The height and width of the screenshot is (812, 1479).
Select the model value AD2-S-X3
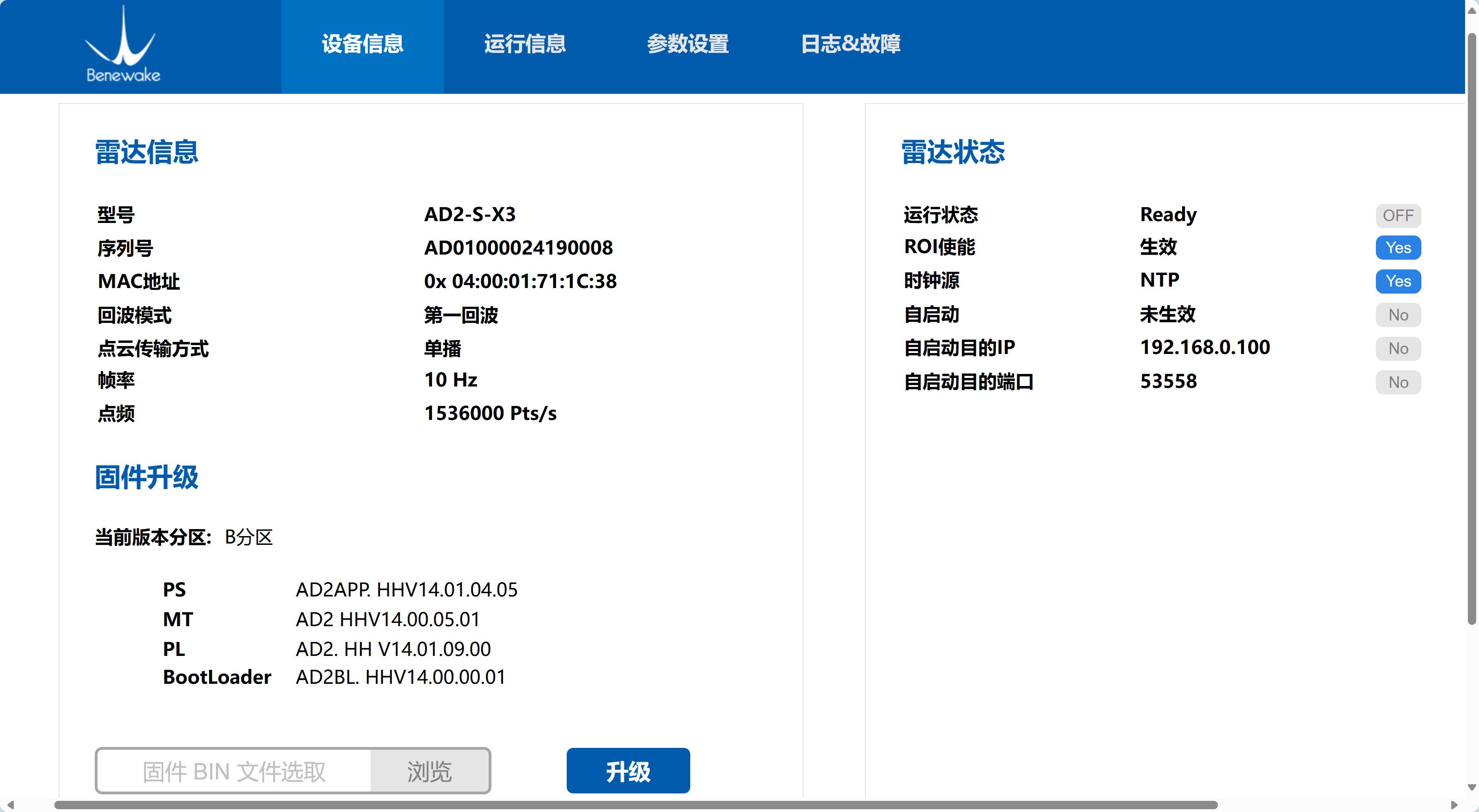[x=470, y=214]
